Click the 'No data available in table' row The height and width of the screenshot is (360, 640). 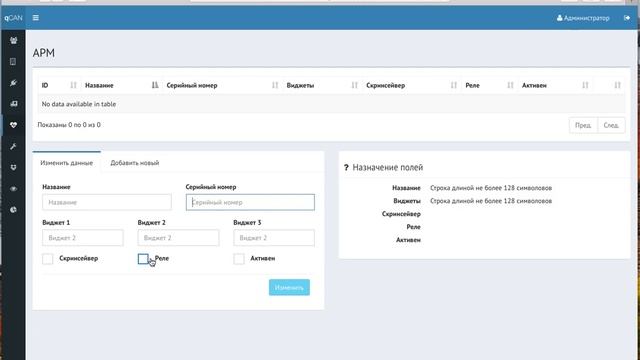[331, 104]
